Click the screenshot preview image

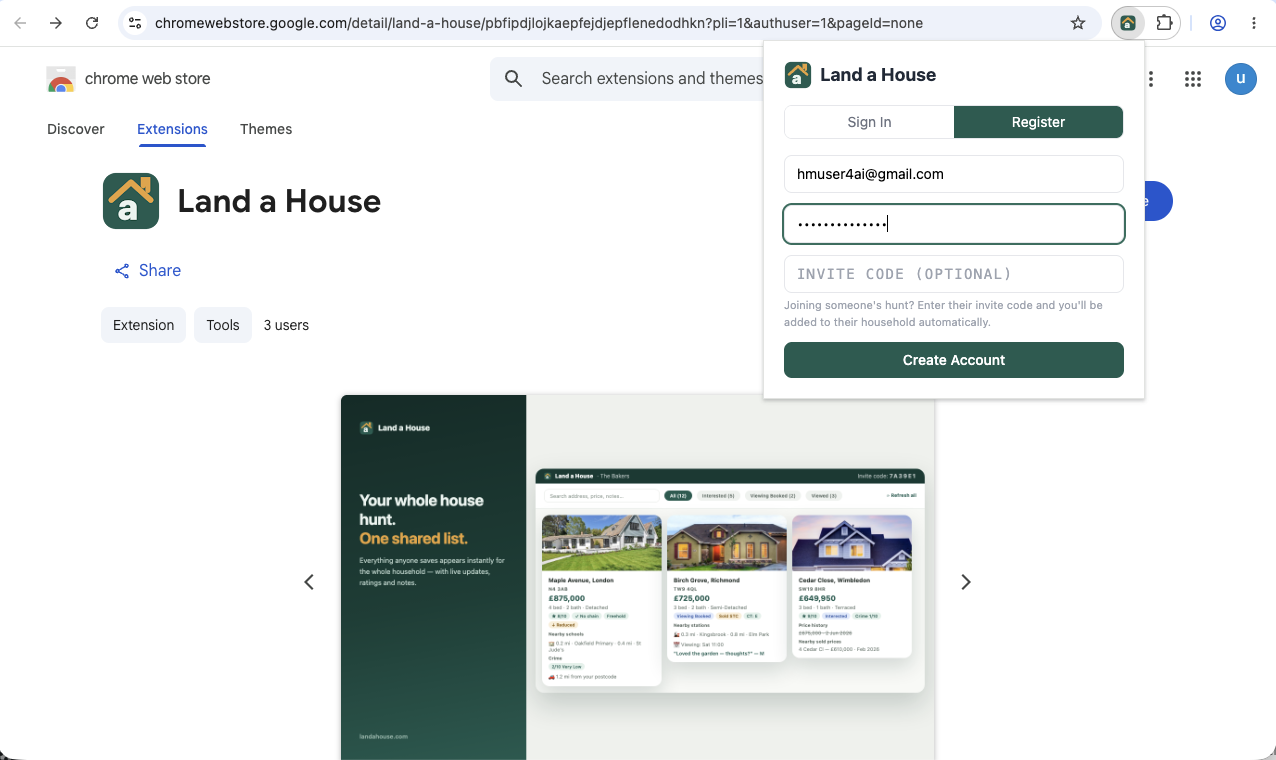(x=638, y=577)
